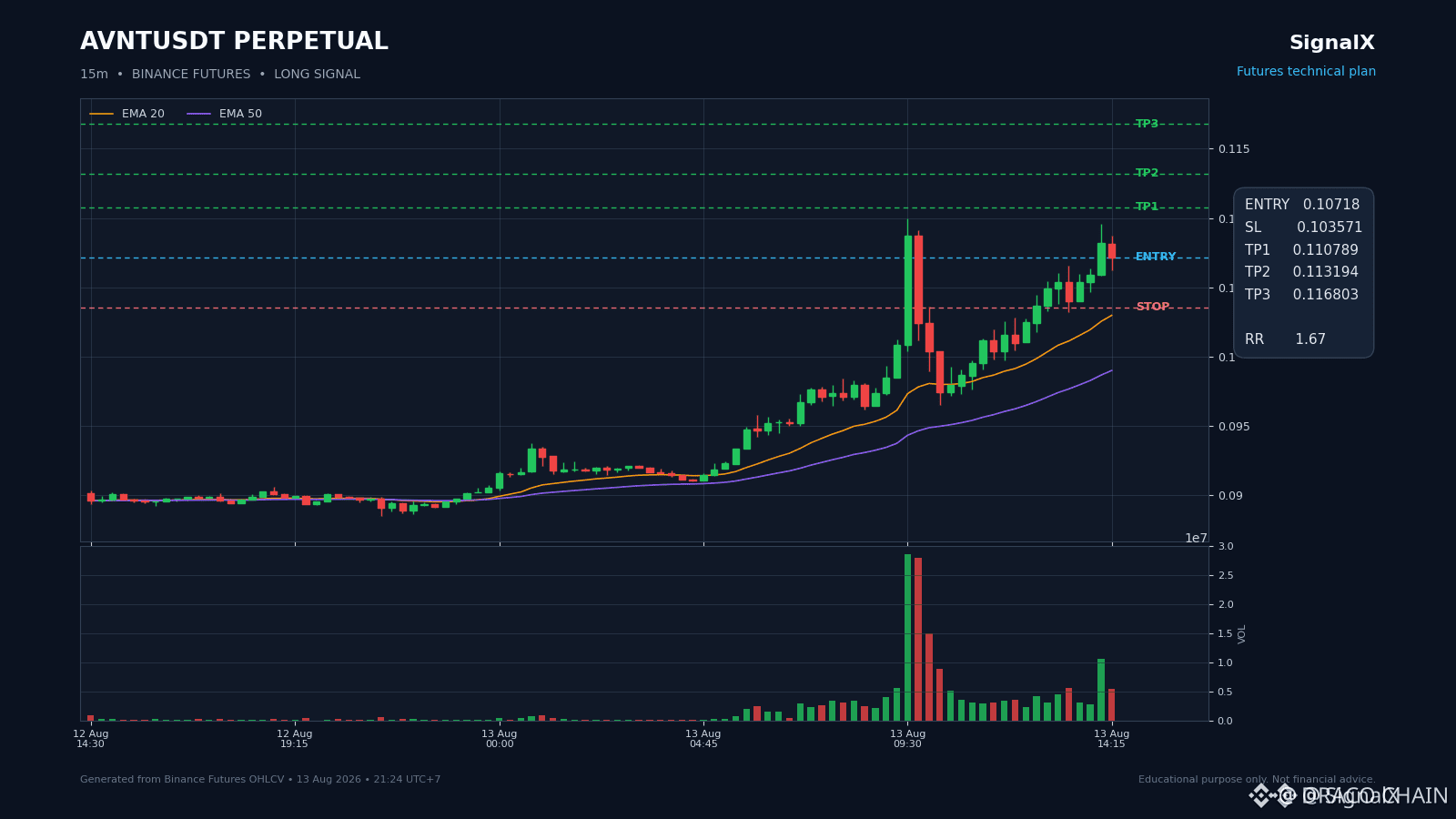1456x819 pixels.
Task: Click the '15m • BINANCE FUTURES • LONG SIGNAL' subtitle
Action: click(220, 75)
